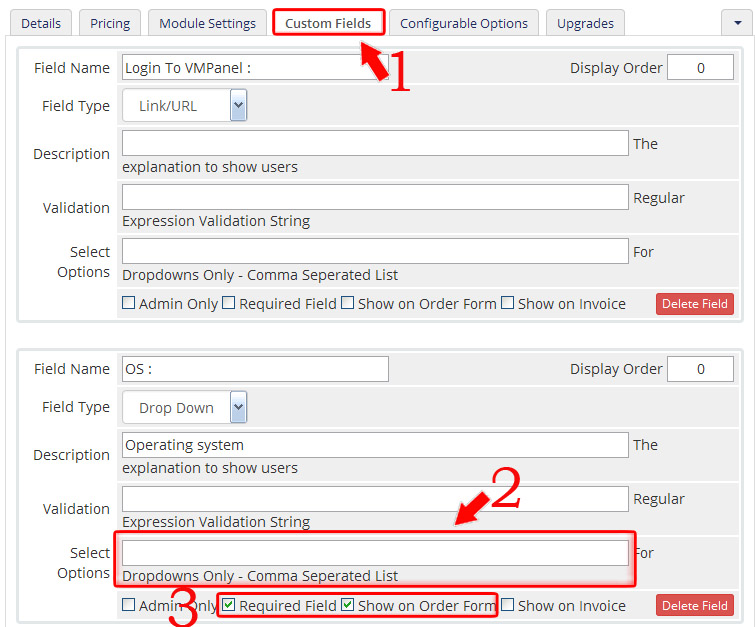Click the Select Options input for OS field

(x=375, y=553)
